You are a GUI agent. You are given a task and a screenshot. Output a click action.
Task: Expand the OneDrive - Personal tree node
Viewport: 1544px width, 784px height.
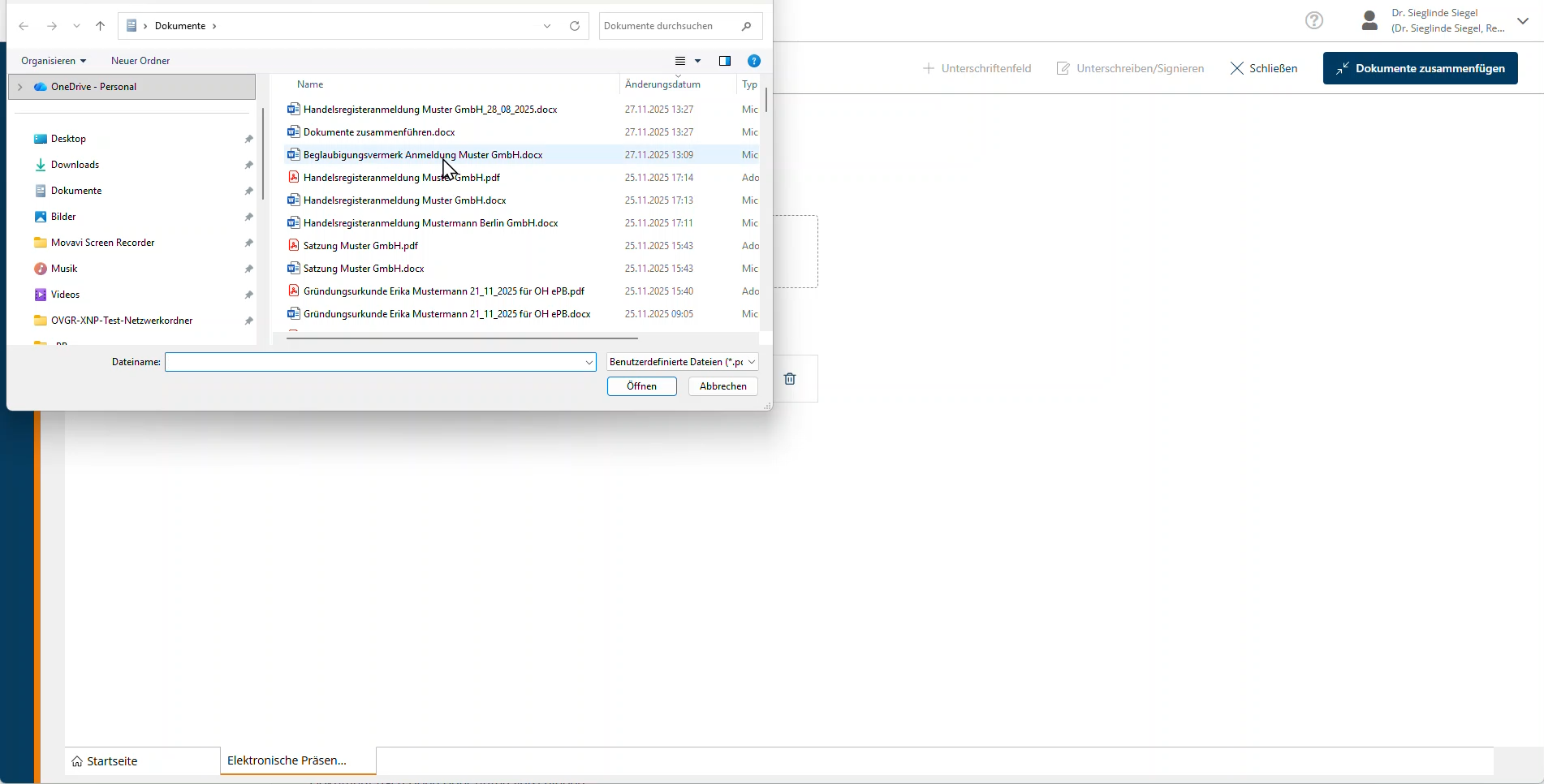click(x=19, y=87)
